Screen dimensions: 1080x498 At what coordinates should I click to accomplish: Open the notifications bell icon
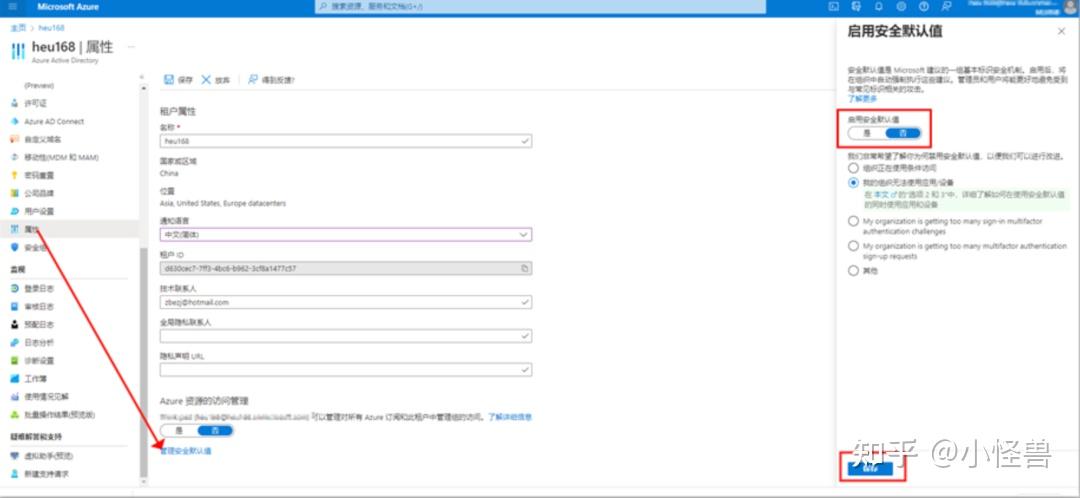878,6
